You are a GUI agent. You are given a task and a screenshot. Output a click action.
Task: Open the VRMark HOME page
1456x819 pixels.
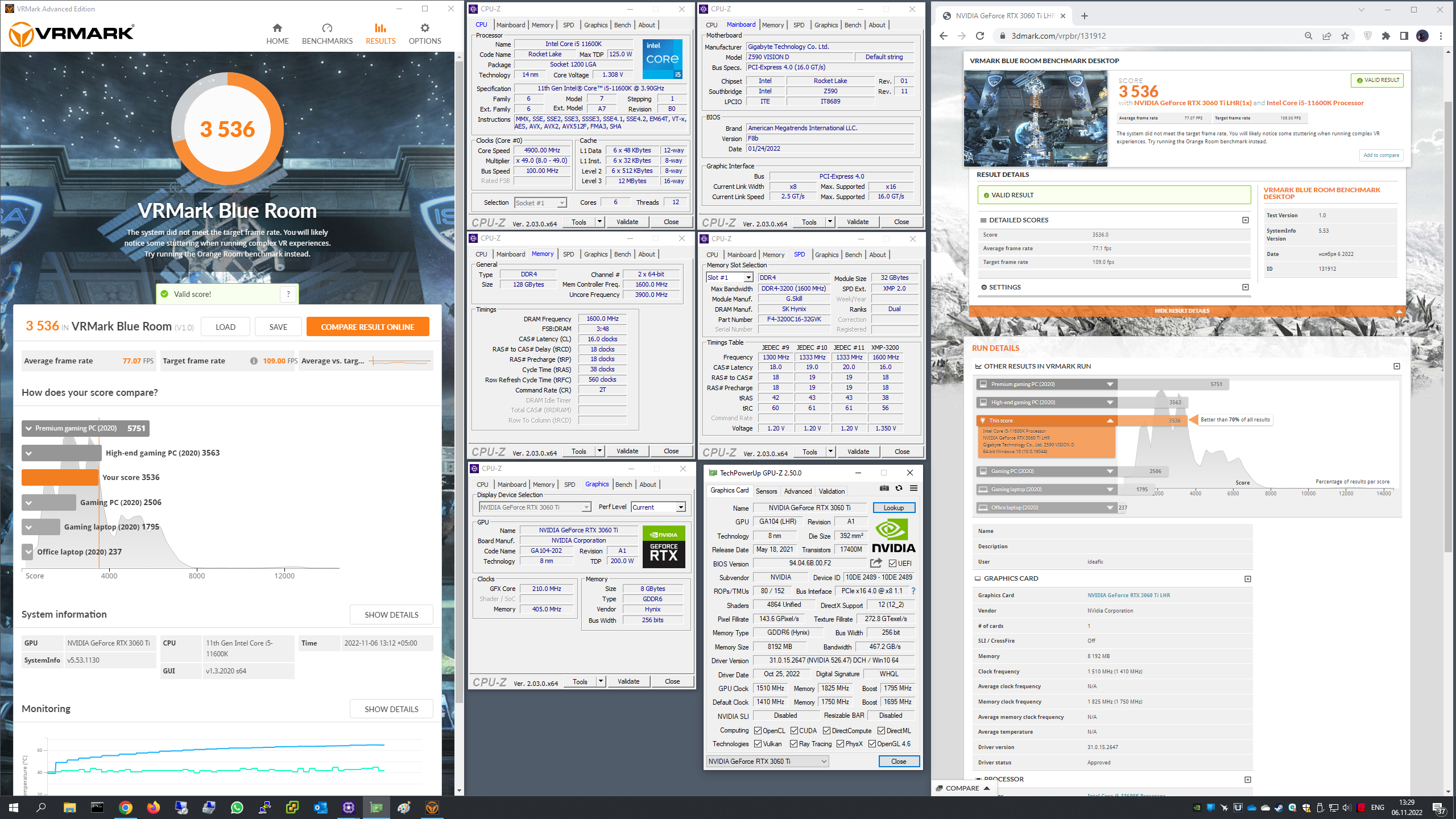tap(277, 34)
